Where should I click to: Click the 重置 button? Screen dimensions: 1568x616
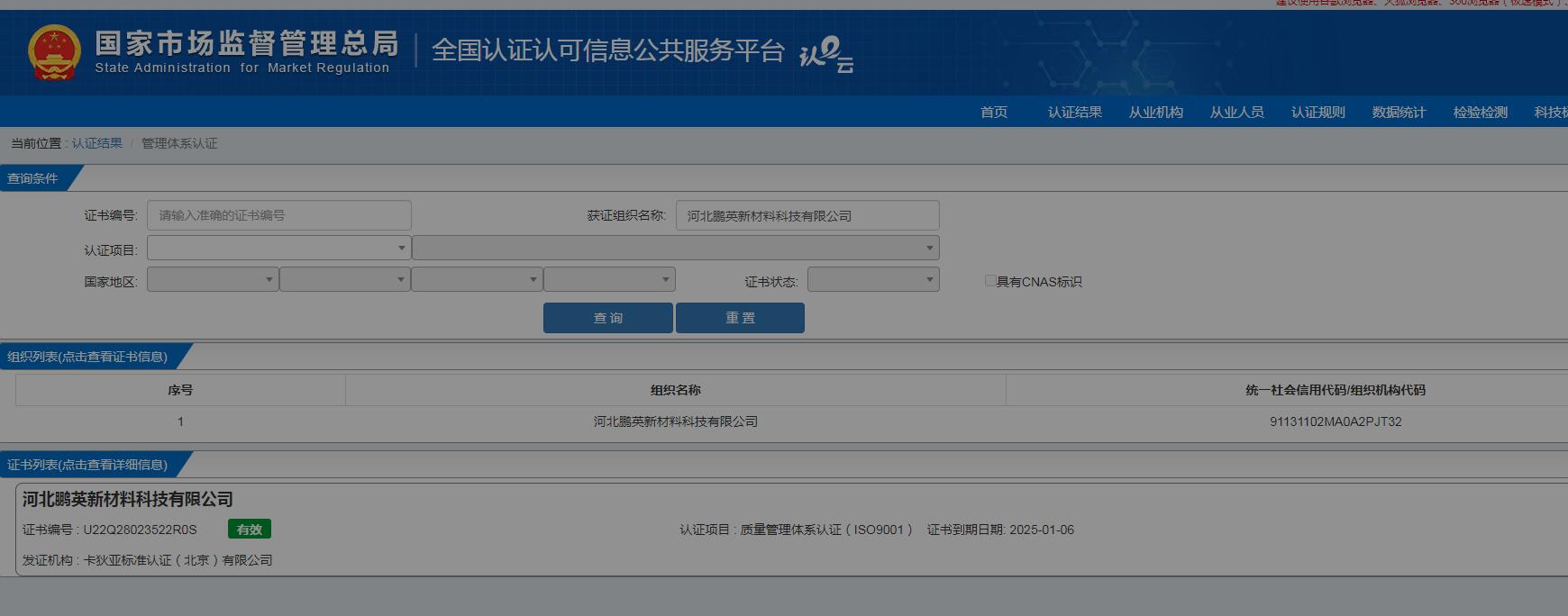tap(740, 318)
